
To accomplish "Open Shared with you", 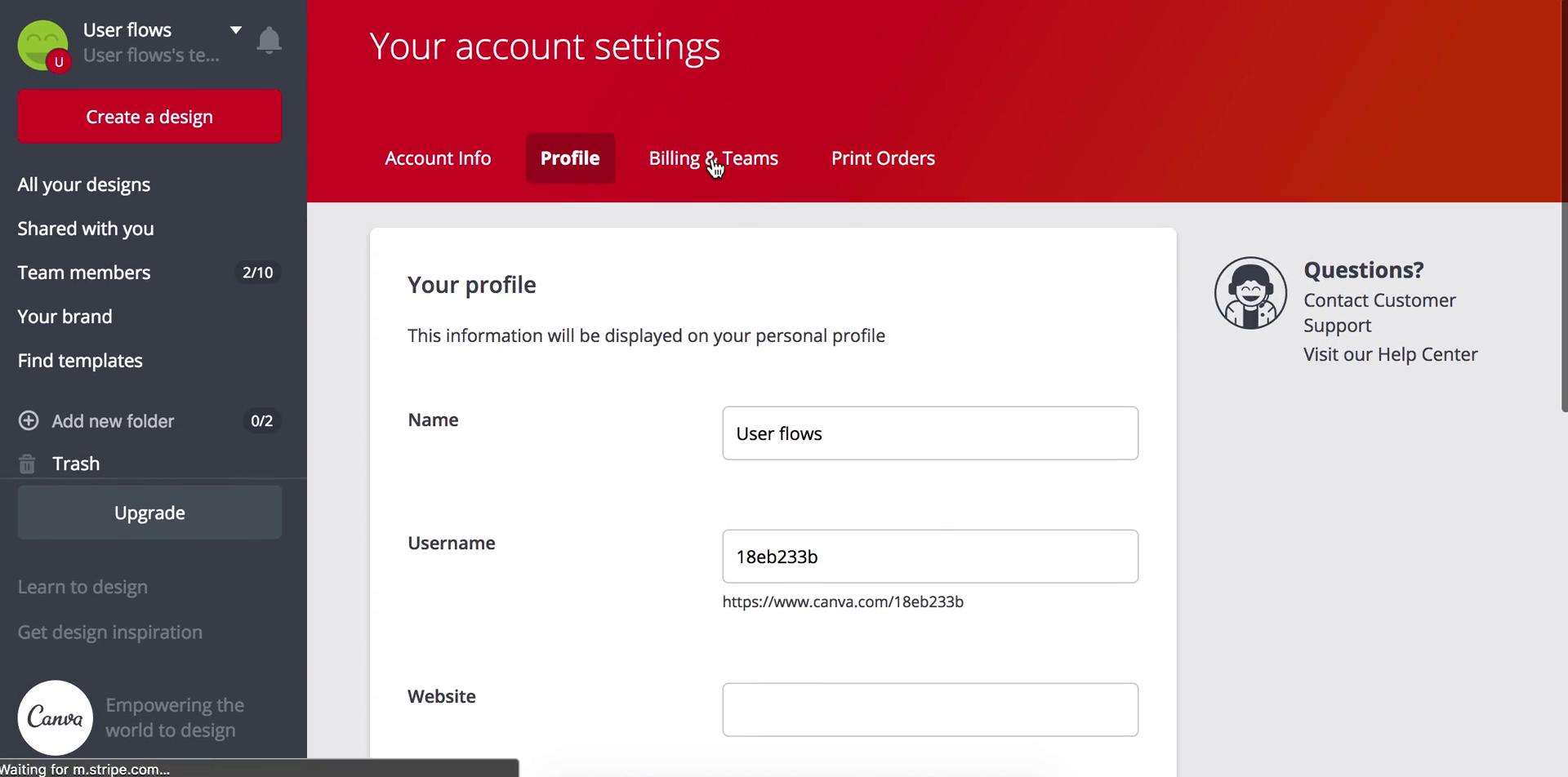I will click(86, 229).
